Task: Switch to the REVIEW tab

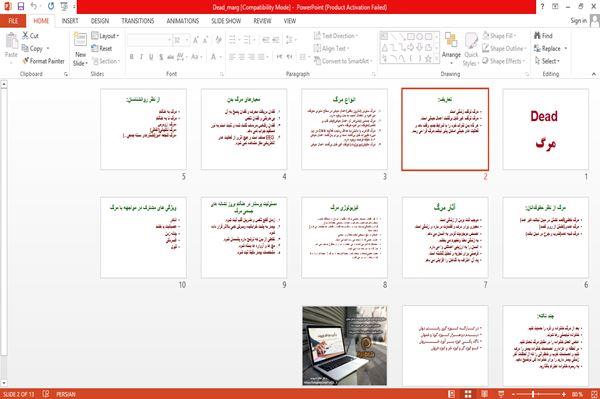Action: click(x=262, y=21)
